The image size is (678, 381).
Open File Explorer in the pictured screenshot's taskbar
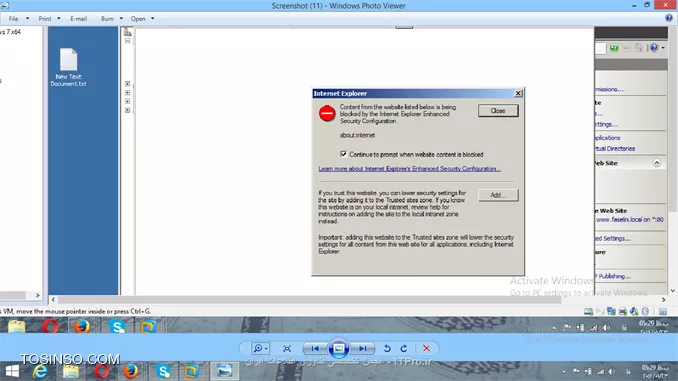[17, 326]
